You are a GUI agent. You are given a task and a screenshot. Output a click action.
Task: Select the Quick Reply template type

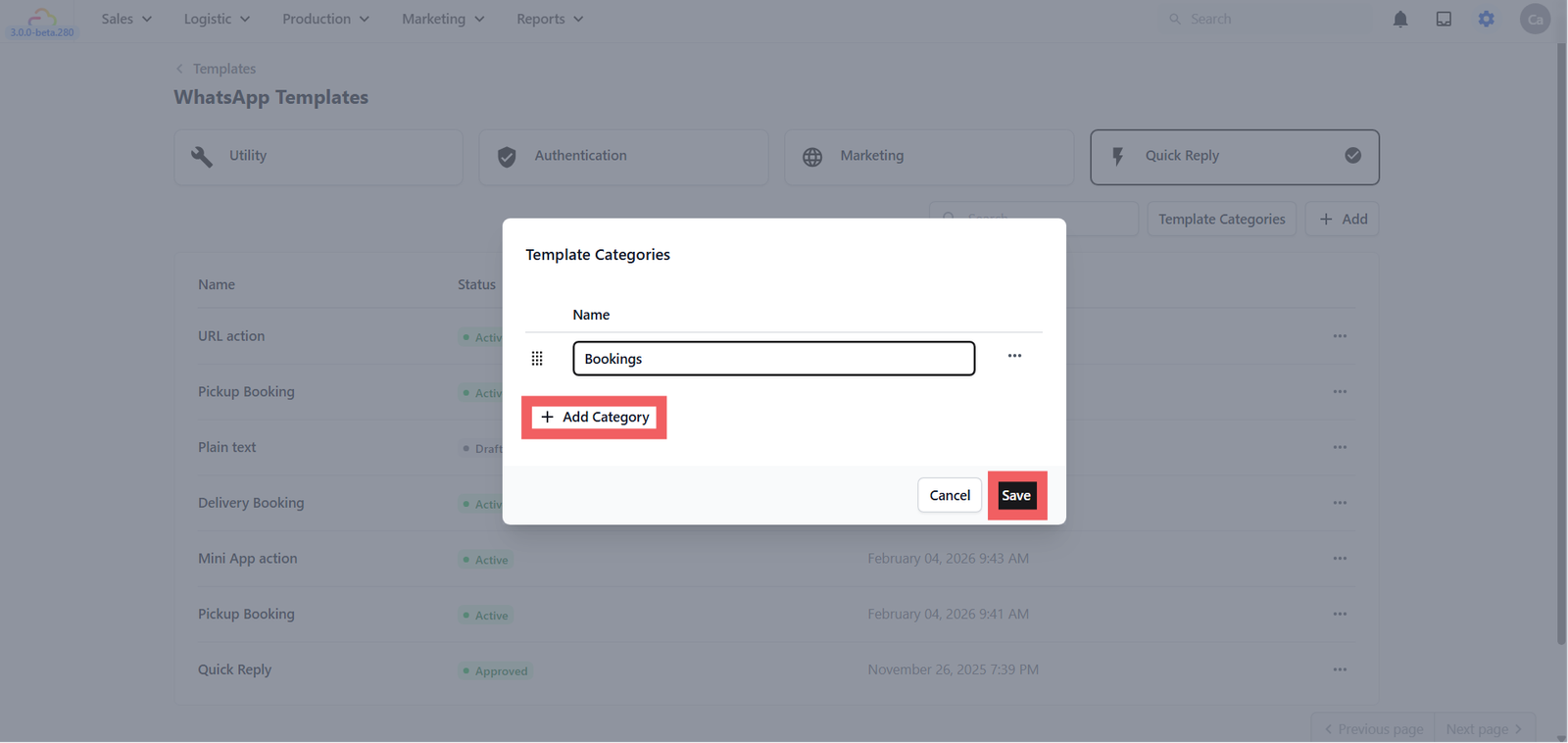[1235, 157]
